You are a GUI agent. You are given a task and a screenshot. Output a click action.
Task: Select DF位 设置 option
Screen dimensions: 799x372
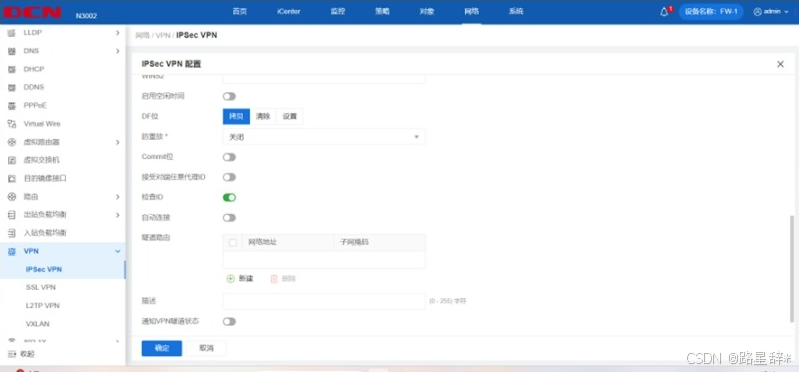click(x=289, y=116)
